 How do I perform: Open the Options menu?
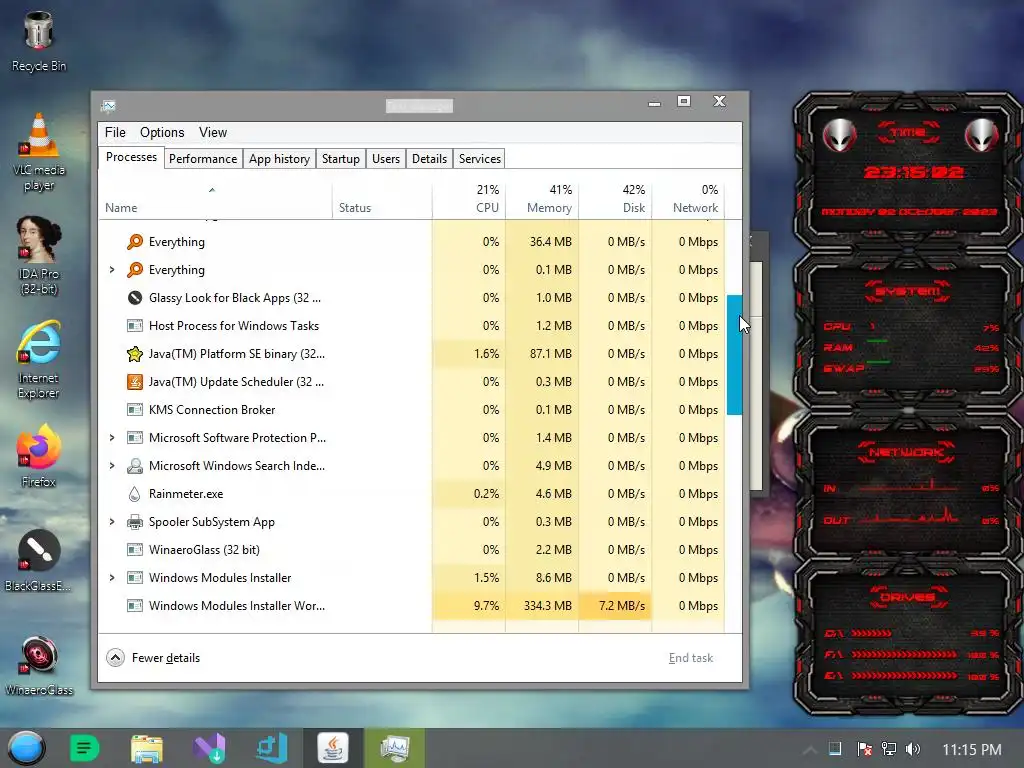coord(162,133)
